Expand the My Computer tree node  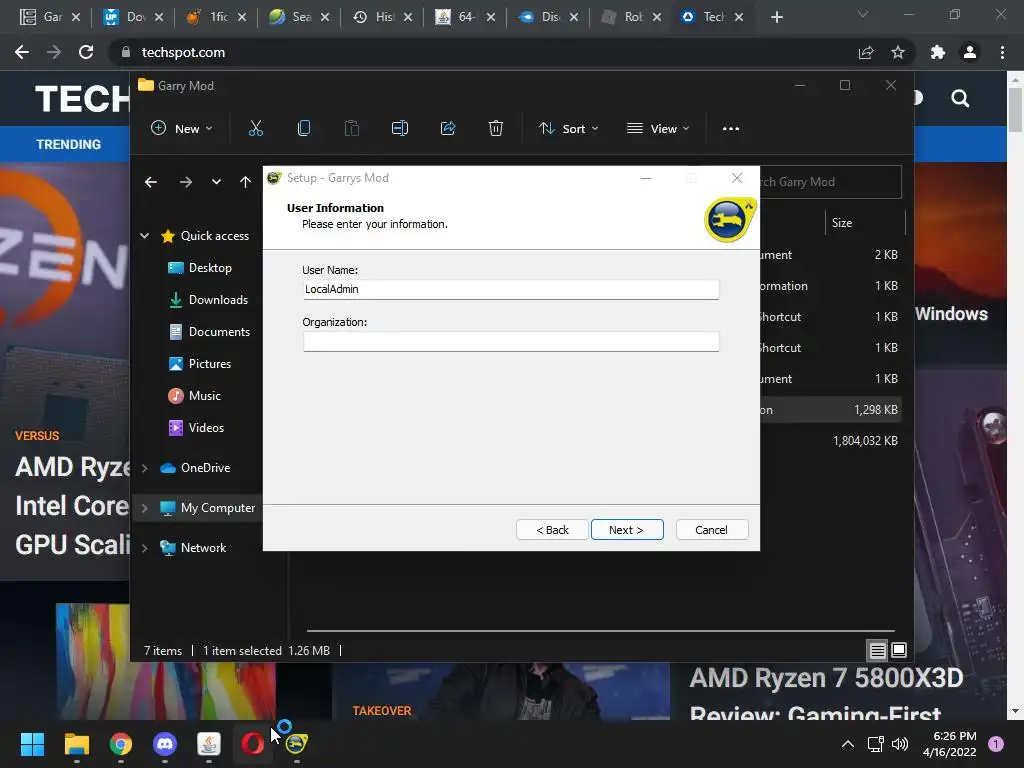coord(144,508)
